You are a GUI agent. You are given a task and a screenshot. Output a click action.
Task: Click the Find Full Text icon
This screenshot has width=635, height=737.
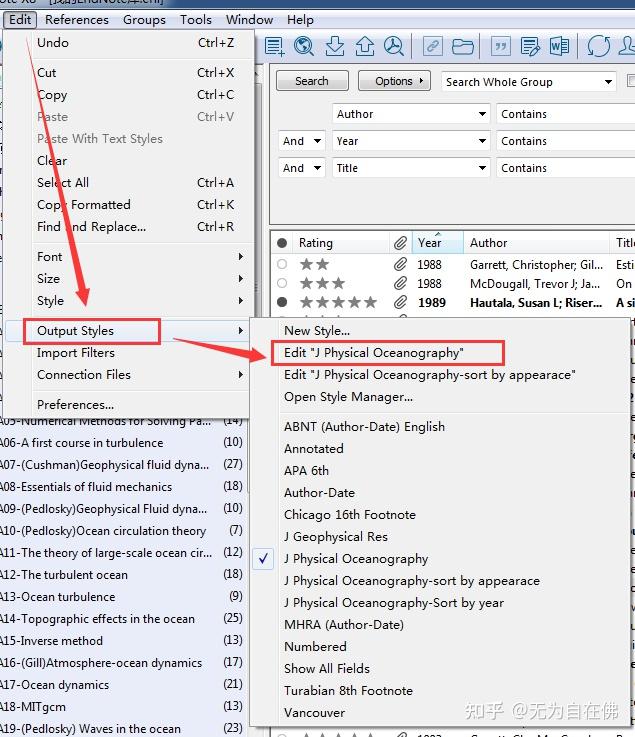click(394, 46)
